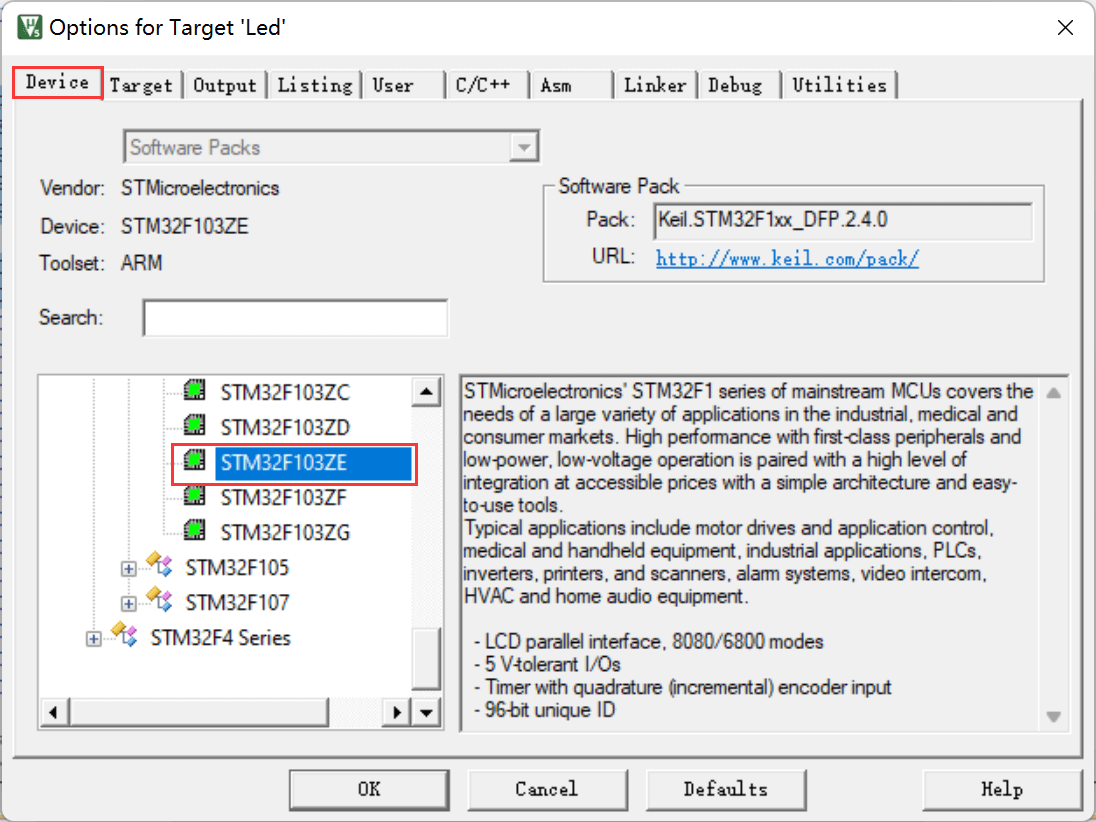The height and width of the screenshot is (822, 1096).
Task: Switch to the Target tab
Action: point(141,85)
